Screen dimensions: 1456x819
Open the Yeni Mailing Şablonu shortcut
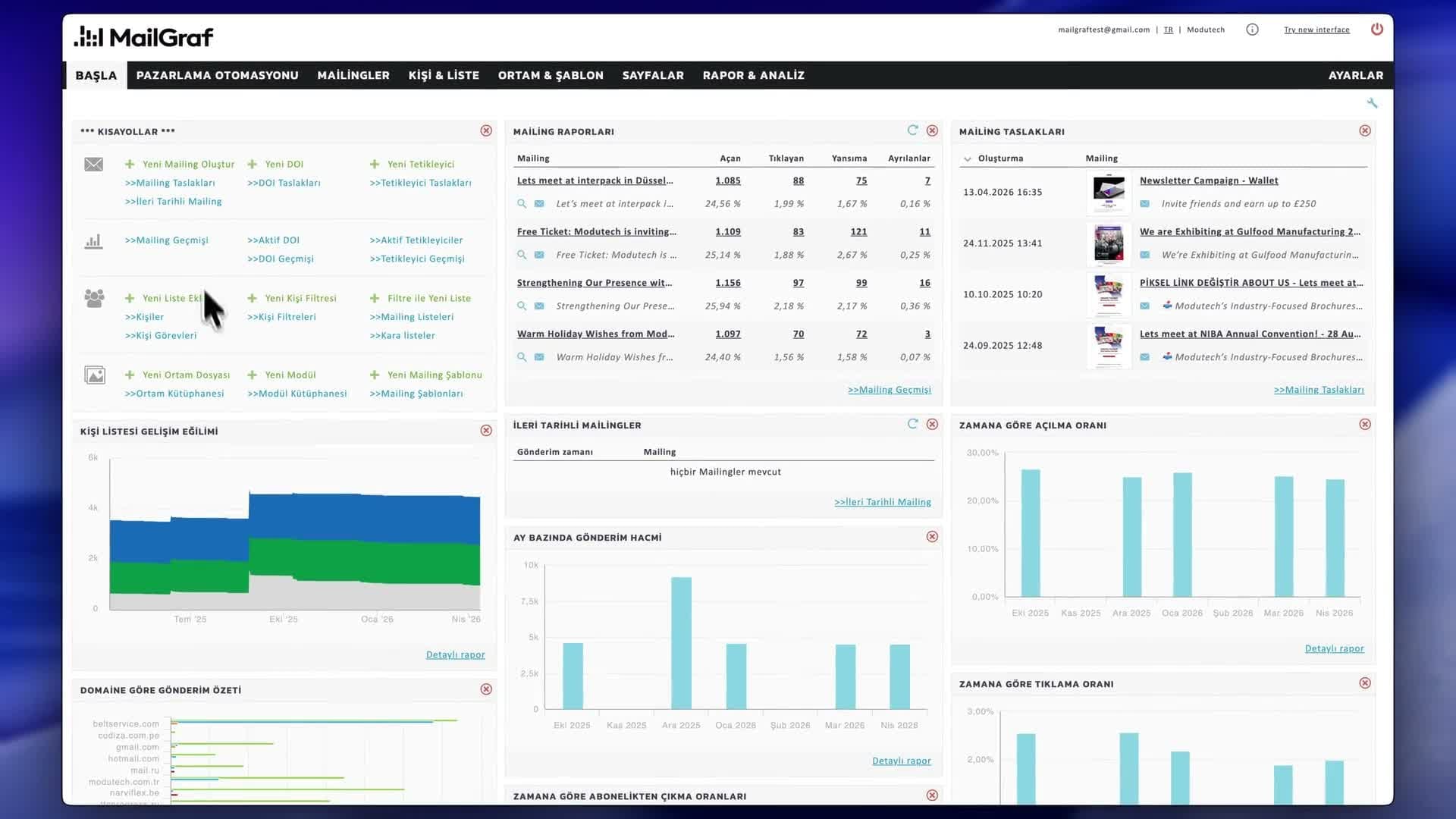pos(435,375)
